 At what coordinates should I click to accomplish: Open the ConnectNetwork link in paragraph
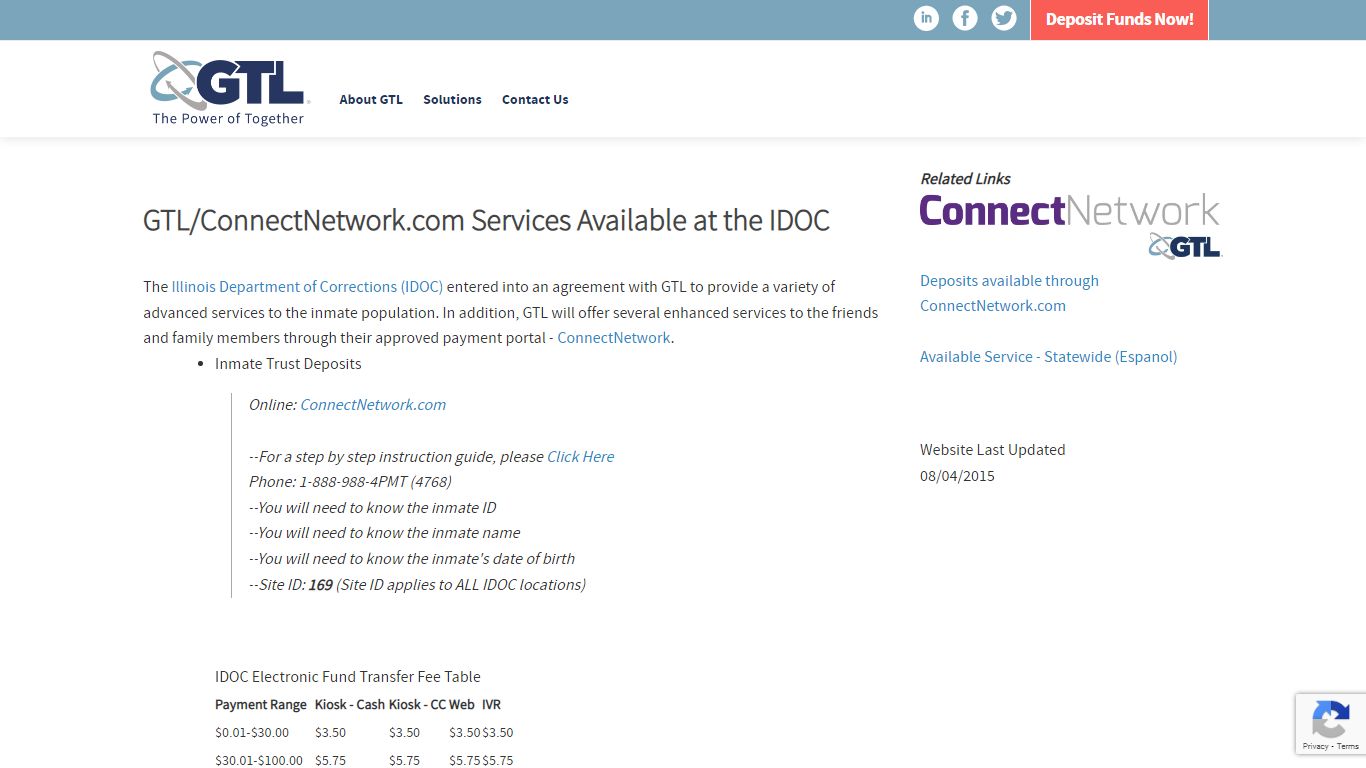click(613, 337)
